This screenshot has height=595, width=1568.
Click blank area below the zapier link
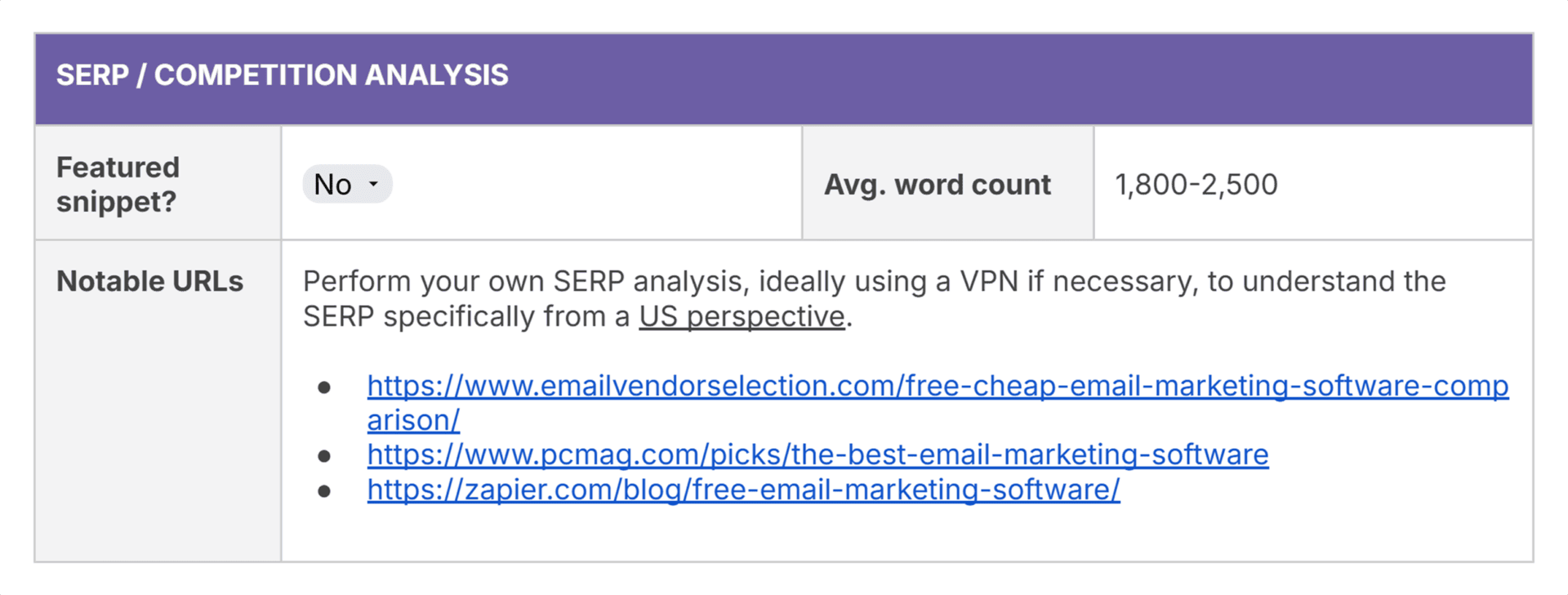(906, 533)
